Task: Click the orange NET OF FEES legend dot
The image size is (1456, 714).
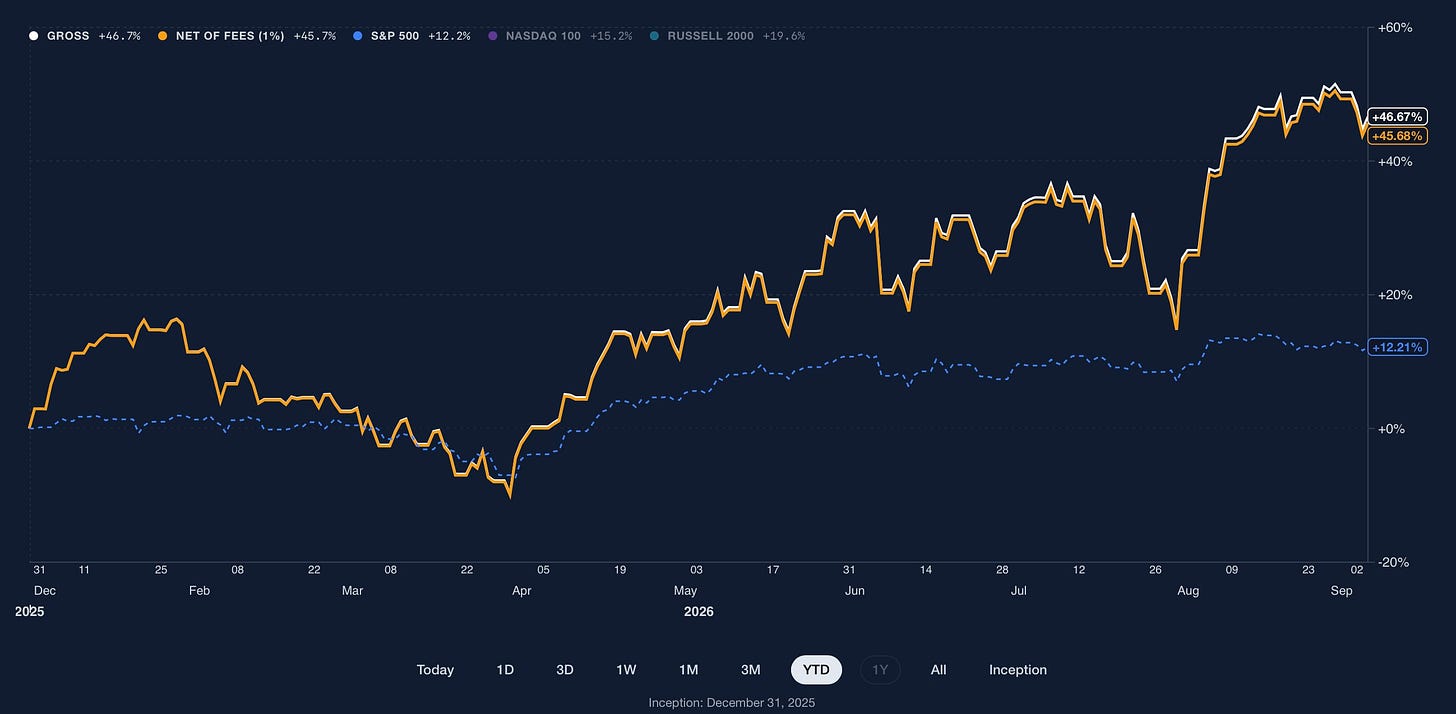Action: (162, 36)
